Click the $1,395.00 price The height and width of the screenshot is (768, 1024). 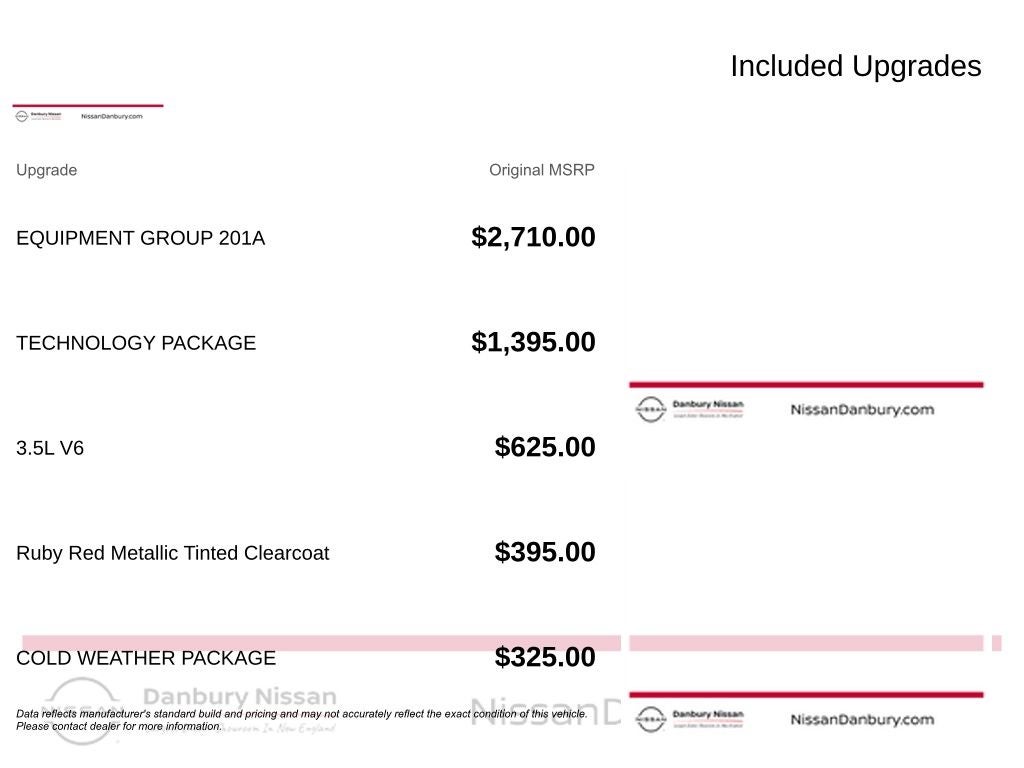point(533,342)
